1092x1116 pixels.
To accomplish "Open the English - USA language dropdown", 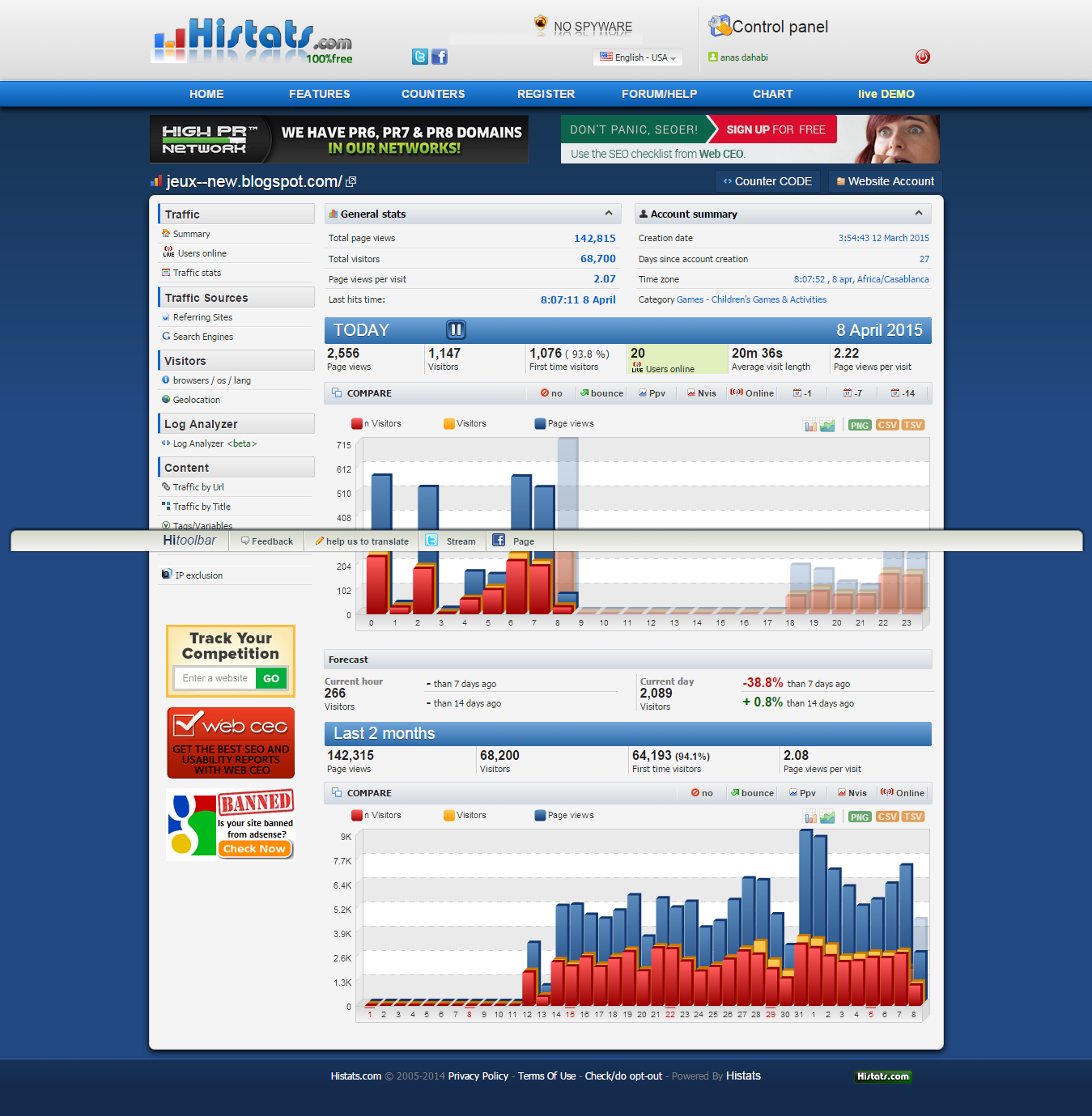I will [638, 57].
